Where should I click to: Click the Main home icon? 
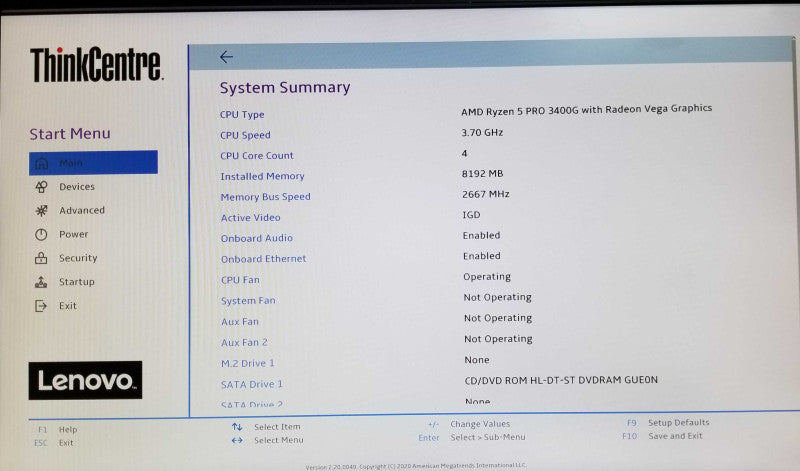[41, 163]
